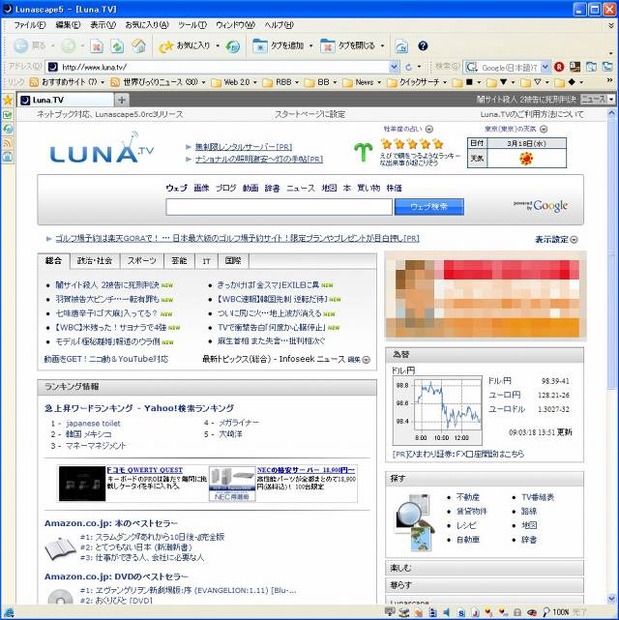Click the Home toolbar icon
This screenshot has height=620, width=619.
[138, 46]
